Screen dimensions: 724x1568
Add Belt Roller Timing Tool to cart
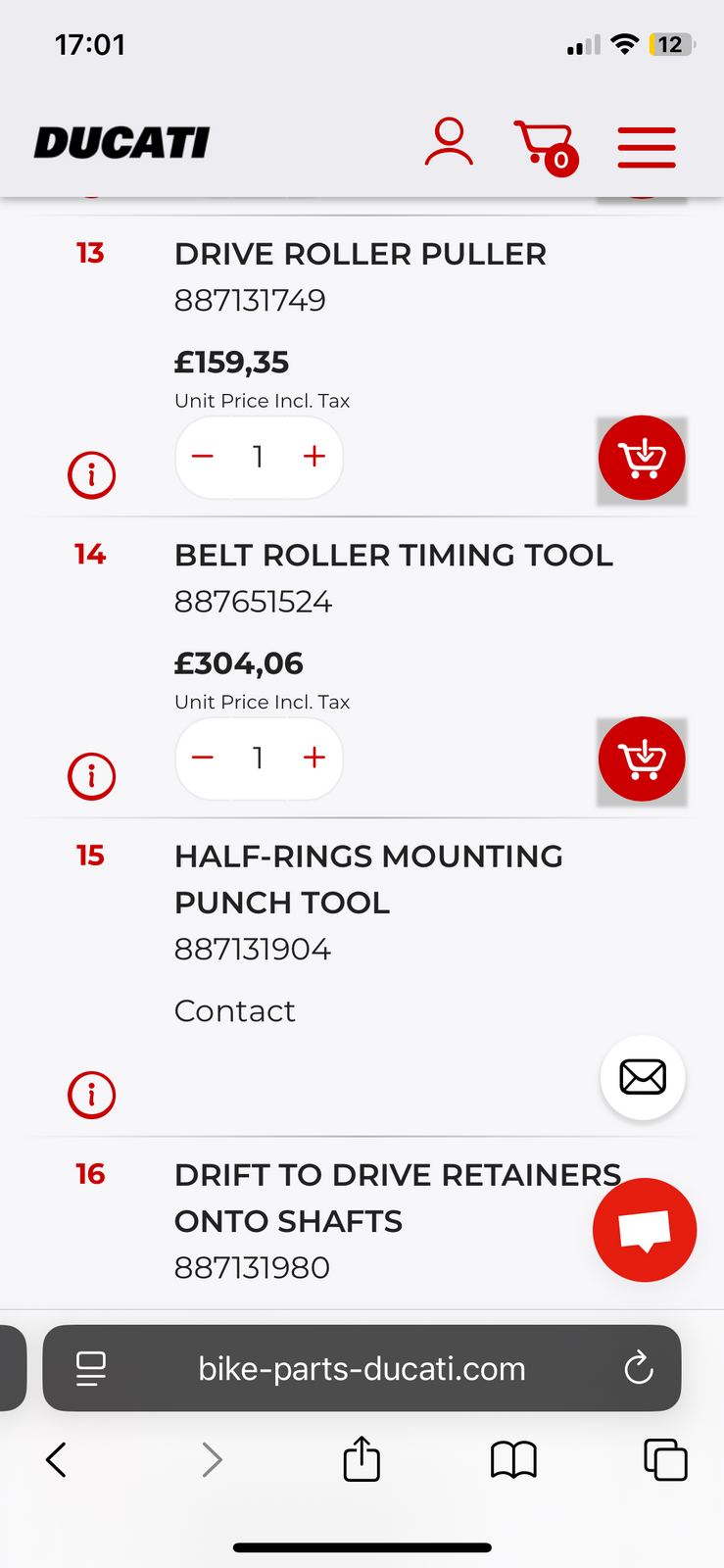tap(642, 759)
